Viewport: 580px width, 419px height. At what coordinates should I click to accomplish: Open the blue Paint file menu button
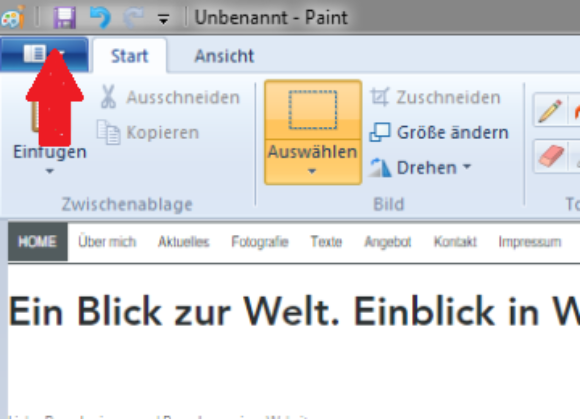[x=44, y=54]
